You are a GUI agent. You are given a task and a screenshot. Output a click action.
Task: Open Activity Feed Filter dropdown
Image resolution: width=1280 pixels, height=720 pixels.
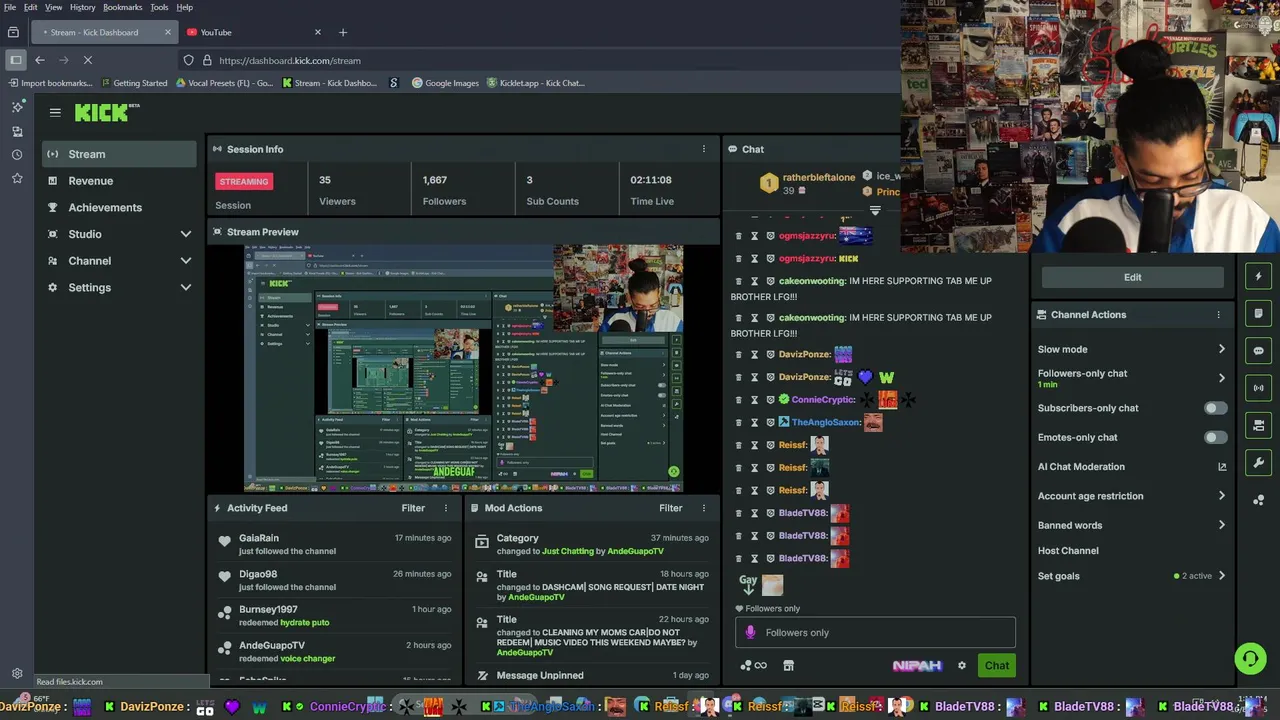click(x=413, y=508)
